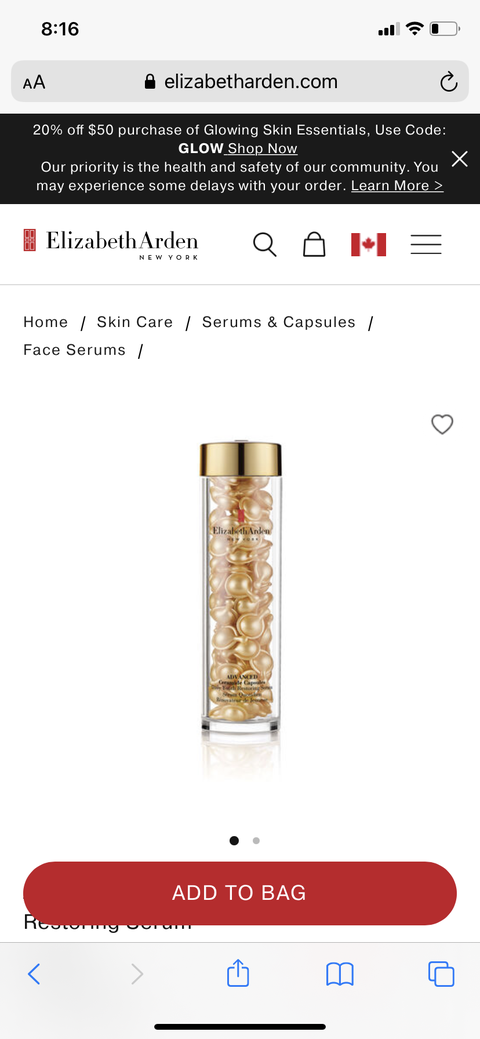The image size is (480, 1039).
Task: Tap the Canada flag country selector
Action: pyautogui.click(x=369, y=245)
